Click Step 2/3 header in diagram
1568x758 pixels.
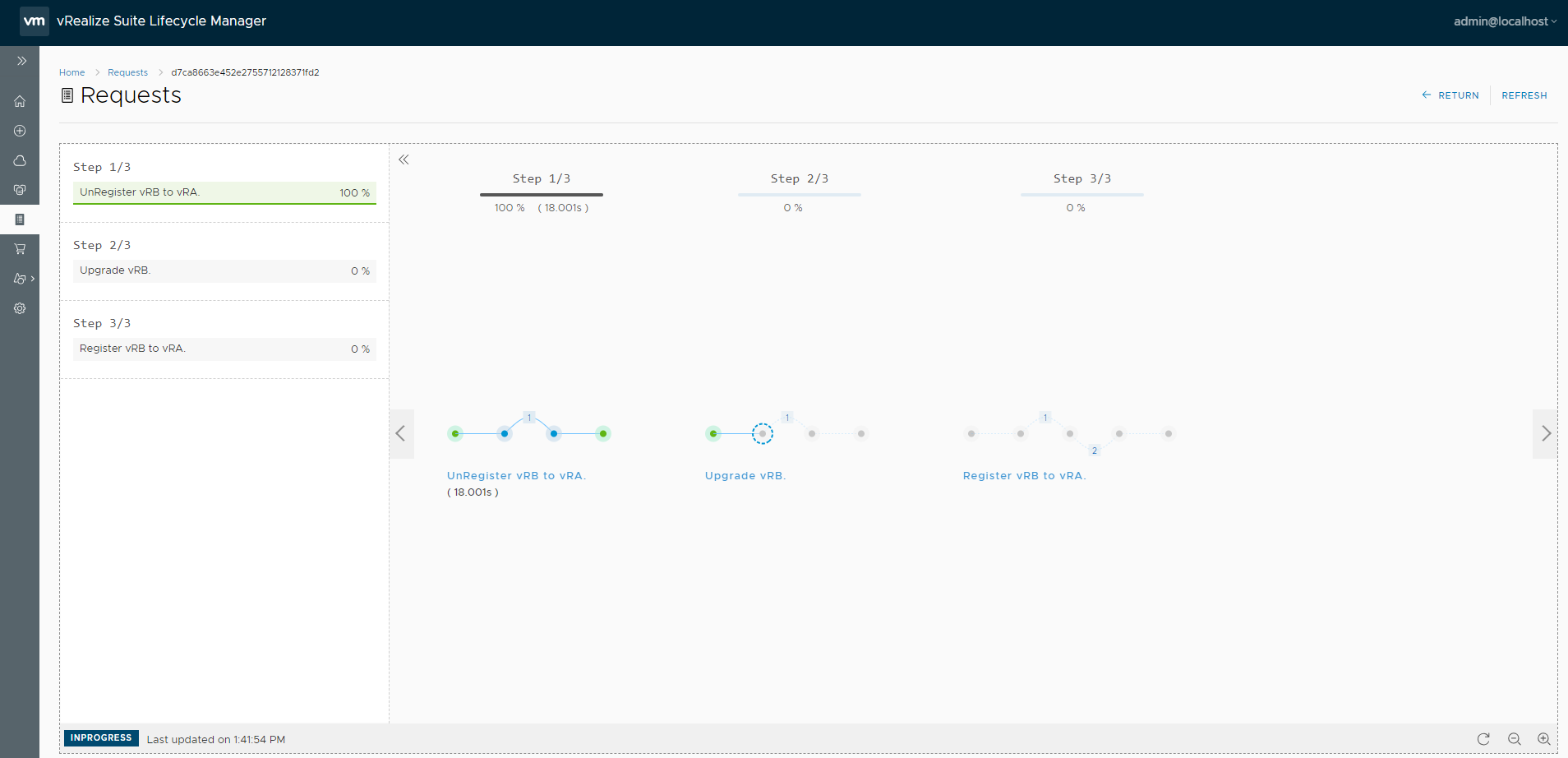(x=800, y=178)
